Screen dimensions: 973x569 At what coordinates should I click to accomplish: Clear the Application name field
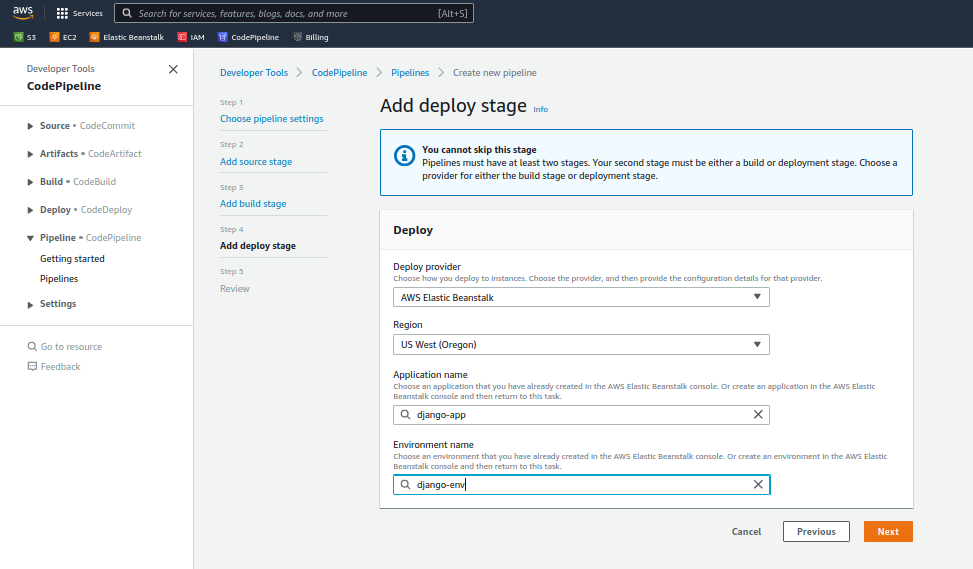pyautogui.click(x=758, y=414)
